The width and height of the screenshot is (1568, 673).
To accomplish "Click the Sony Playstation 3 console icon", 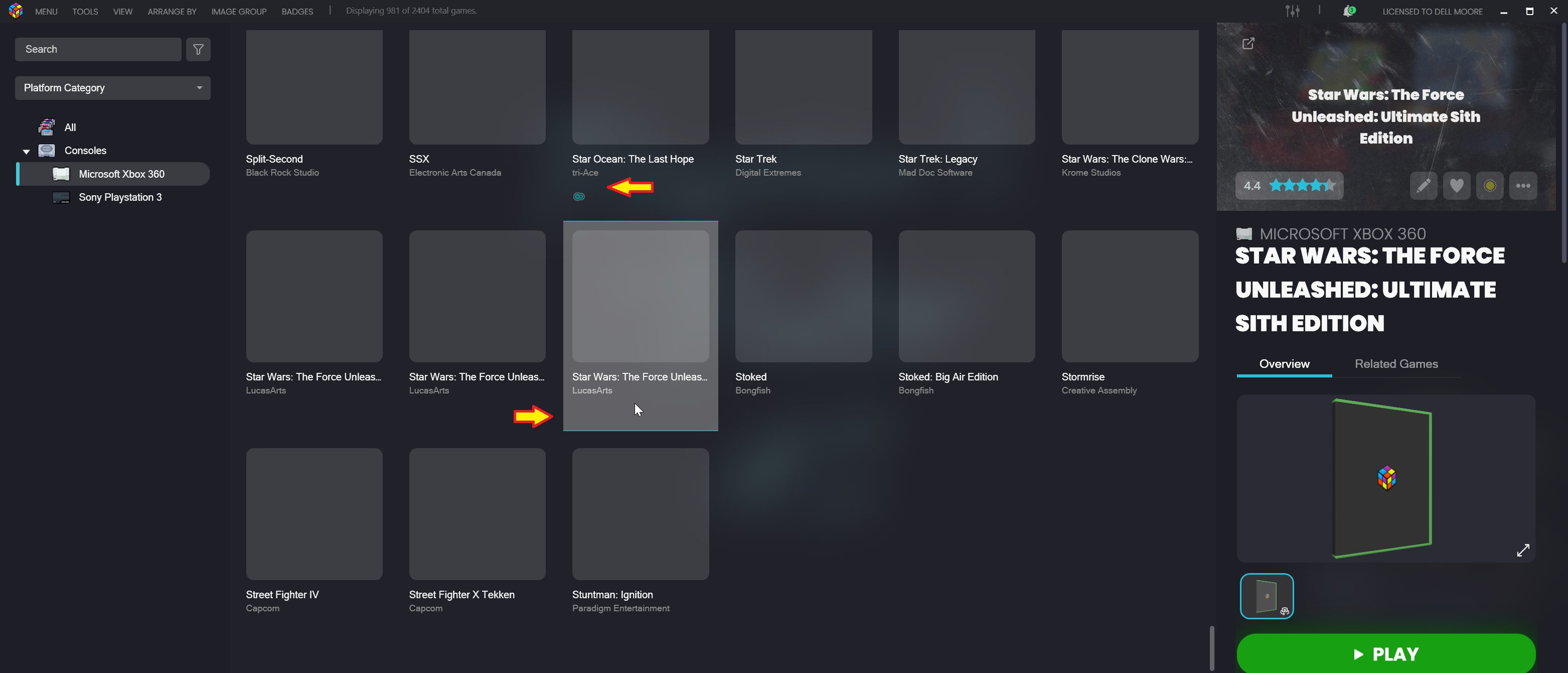I will point(61,197).
